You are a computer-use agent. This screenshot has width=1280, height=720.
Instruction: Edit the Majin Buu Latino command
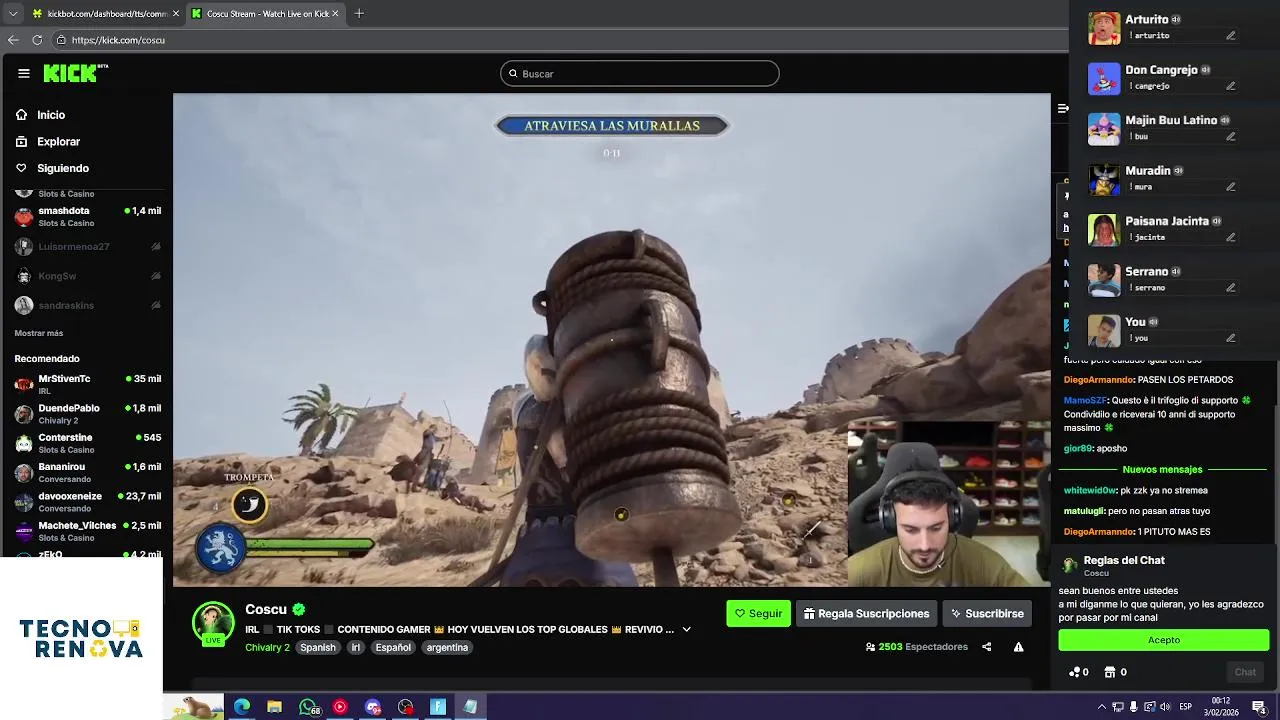[1231, 136]
